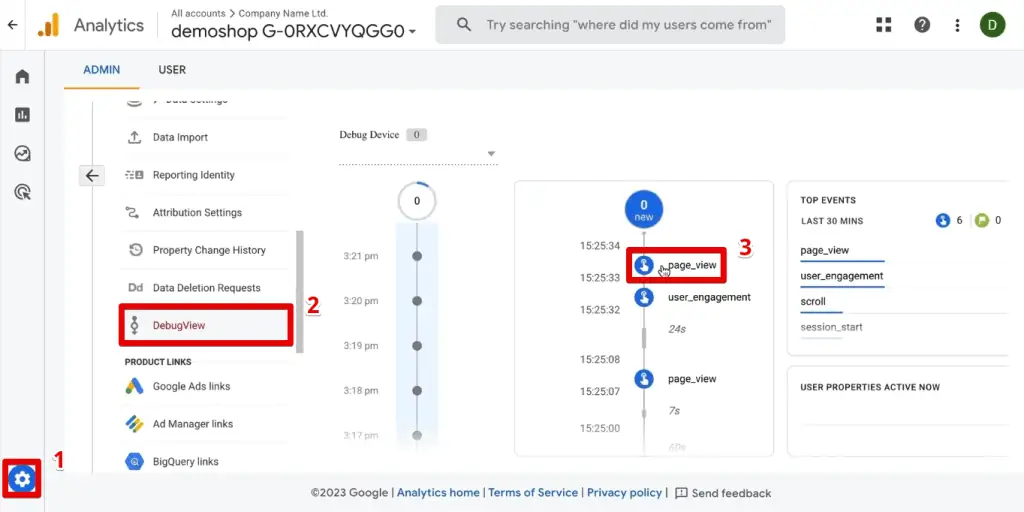Click the feedback icon in footer
This screenshot has width=1024, height=512.
point(681,493)
